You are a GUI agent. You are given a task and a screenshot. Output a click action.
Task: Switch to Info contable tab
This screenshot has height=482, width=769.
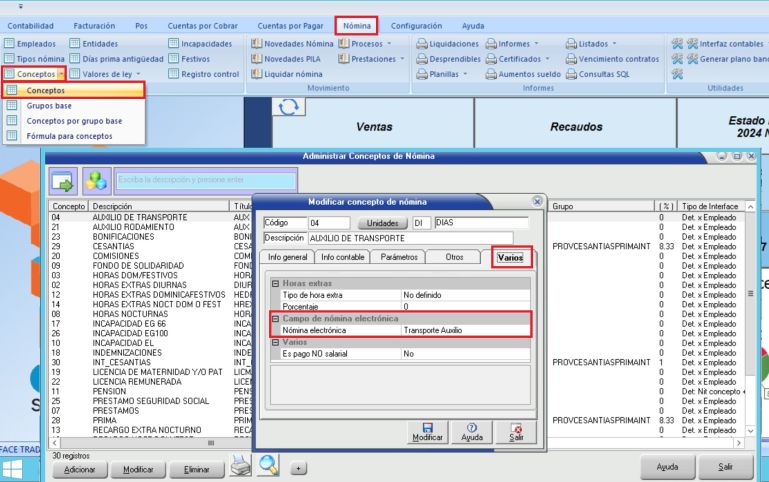click(342, 257)
